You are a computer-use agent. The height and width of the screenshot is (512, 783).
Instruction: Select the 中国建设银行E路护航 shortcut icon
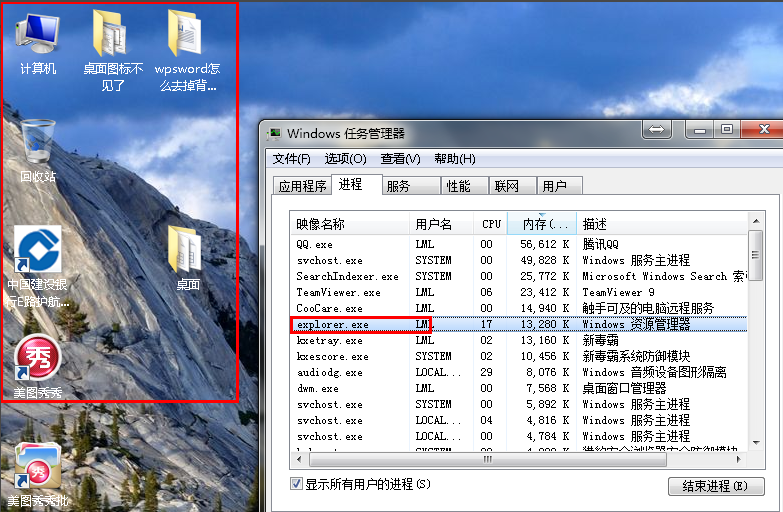tap(38, 266)
